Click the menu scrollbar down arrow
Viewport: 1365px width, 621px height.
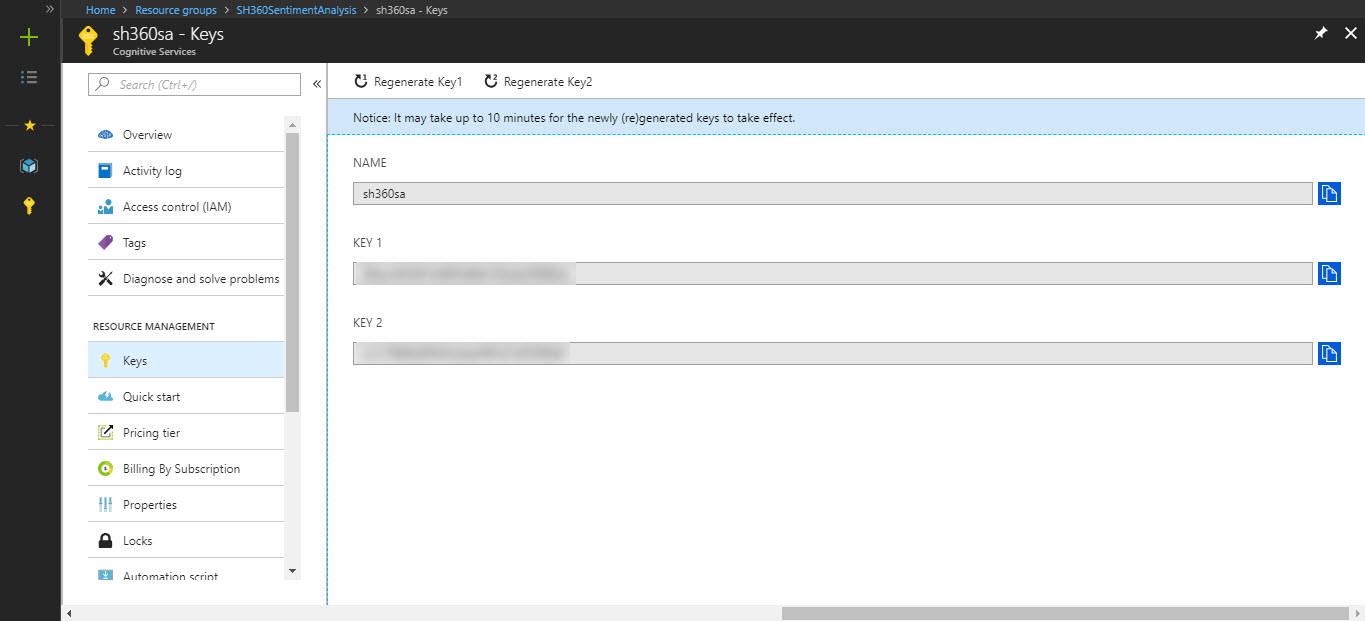pos(292,570)
